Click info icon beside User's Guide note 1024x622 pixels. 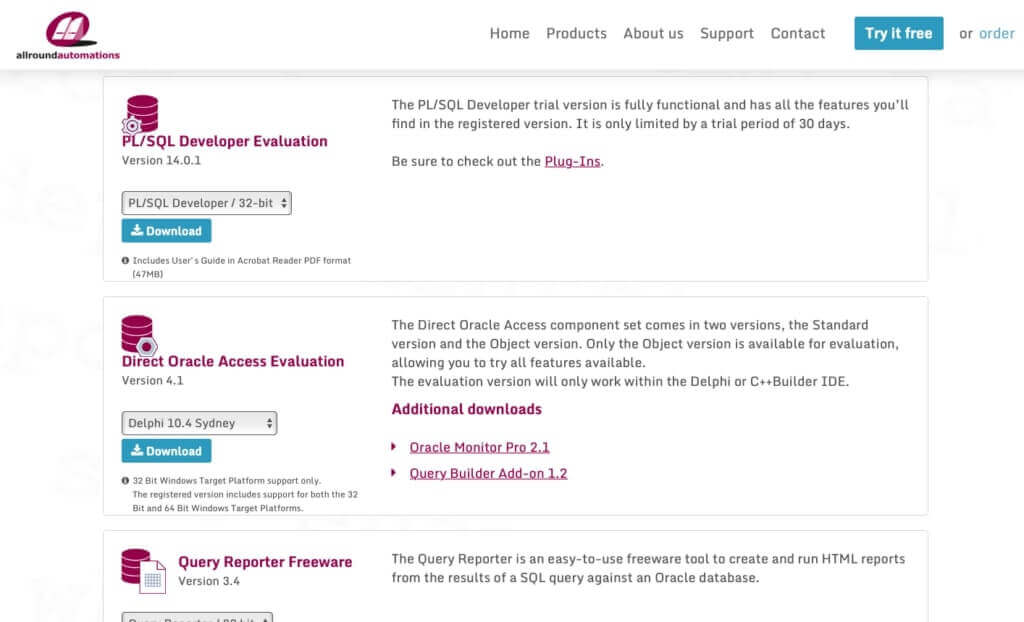pos(125,260)
